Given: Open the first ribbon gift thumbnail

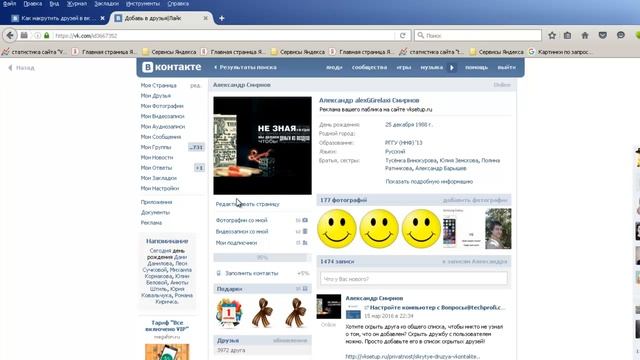Looking at the screenshot, I should pos(262,313).
